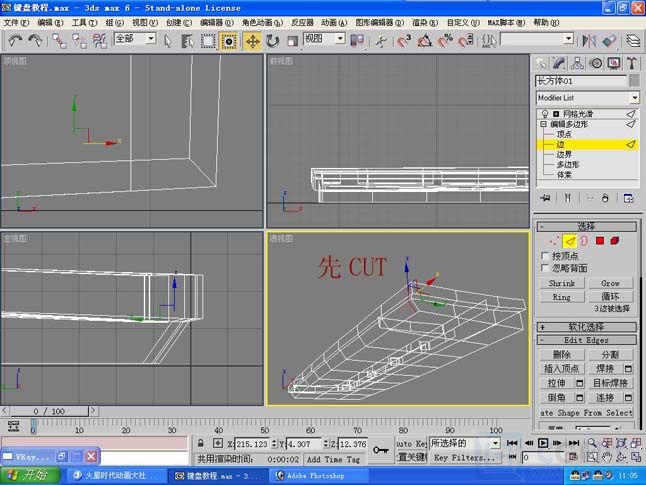Image resolution: width=646 pixels, height=485 pixels.
Task: Select the red Polygon sub-object icon
Action: click(599, 241)
